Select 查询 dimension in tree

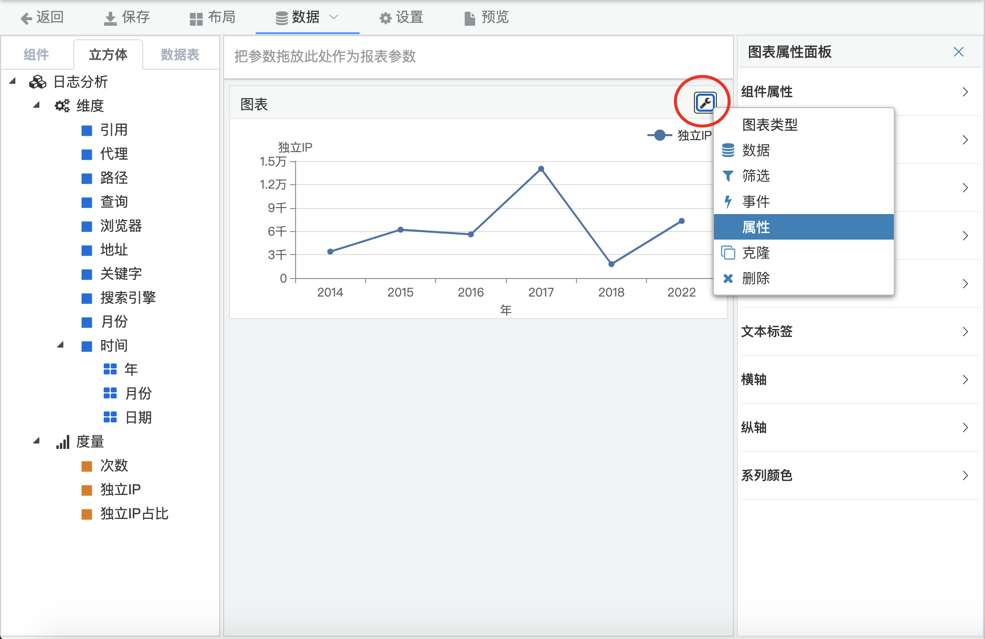point(114,202)
